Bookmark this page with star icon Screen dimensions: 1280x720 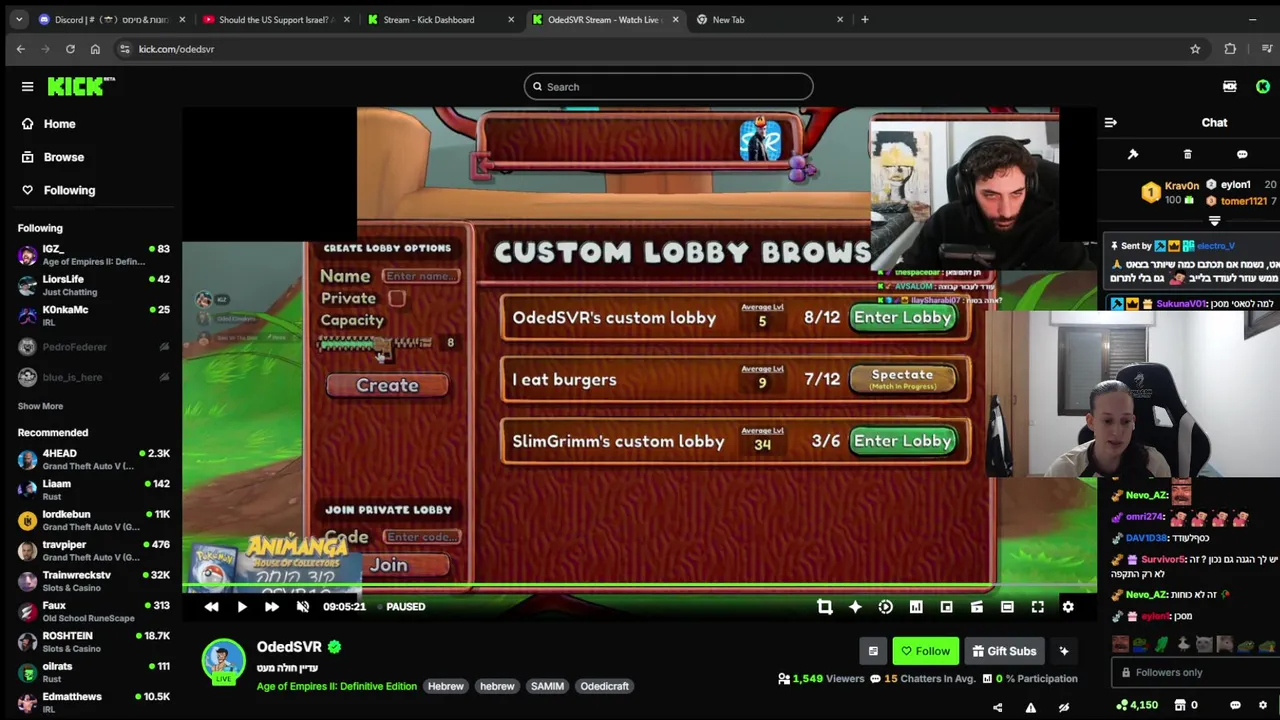coord(1195,49)
